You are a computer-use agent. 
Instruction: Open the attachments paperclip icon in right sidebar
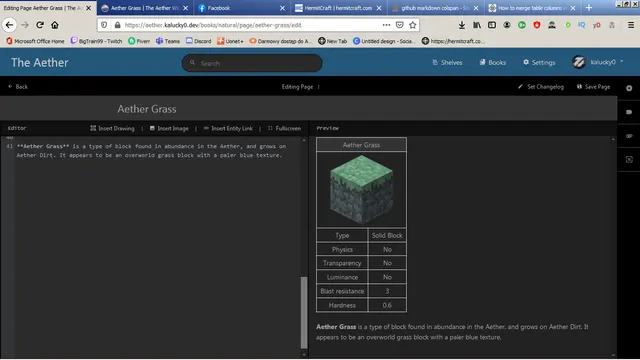(x=629, y=136)
